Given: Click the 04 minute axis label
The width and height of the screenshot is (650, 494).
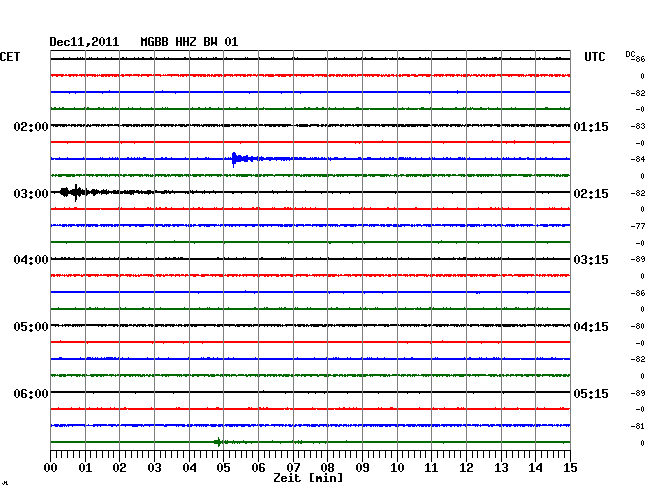Looking at the screenshot, I should pyautogui.click(x=189, y=467).
